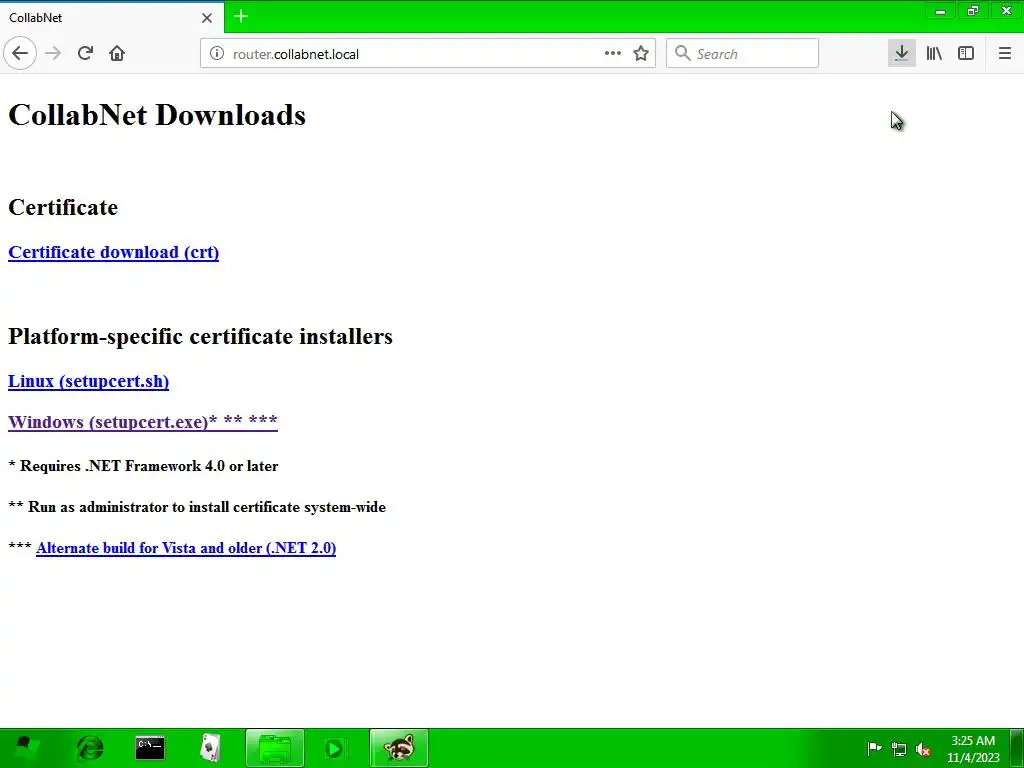This screenshot has height=768, width=1024.
Task: Open the network tray icon
Action: click(899, 750)
